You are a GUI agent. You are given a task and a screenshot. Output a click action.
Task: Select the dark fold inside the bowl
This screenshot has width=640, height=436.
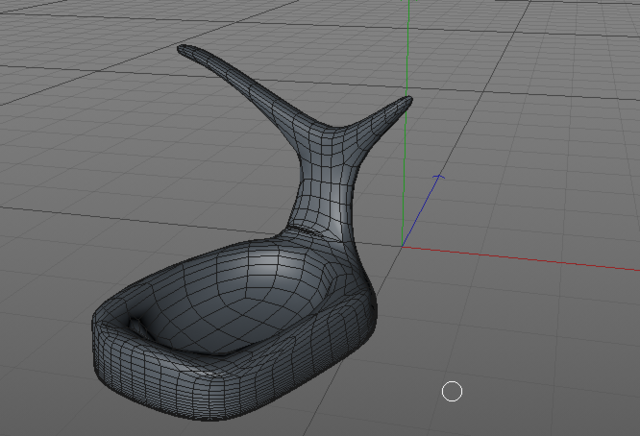tap(137, 327)
